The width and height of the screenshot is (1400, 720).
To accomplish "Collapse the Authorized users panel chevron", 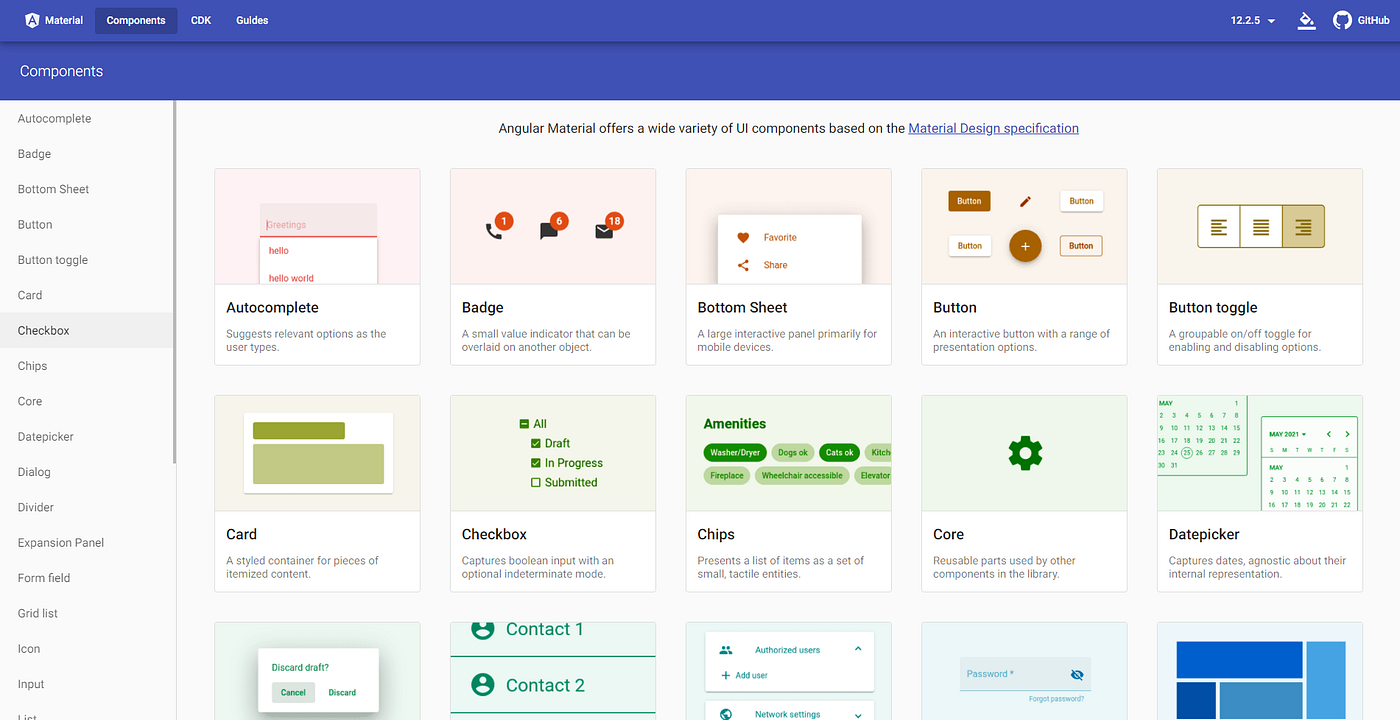I will click(x=858, y=650).
